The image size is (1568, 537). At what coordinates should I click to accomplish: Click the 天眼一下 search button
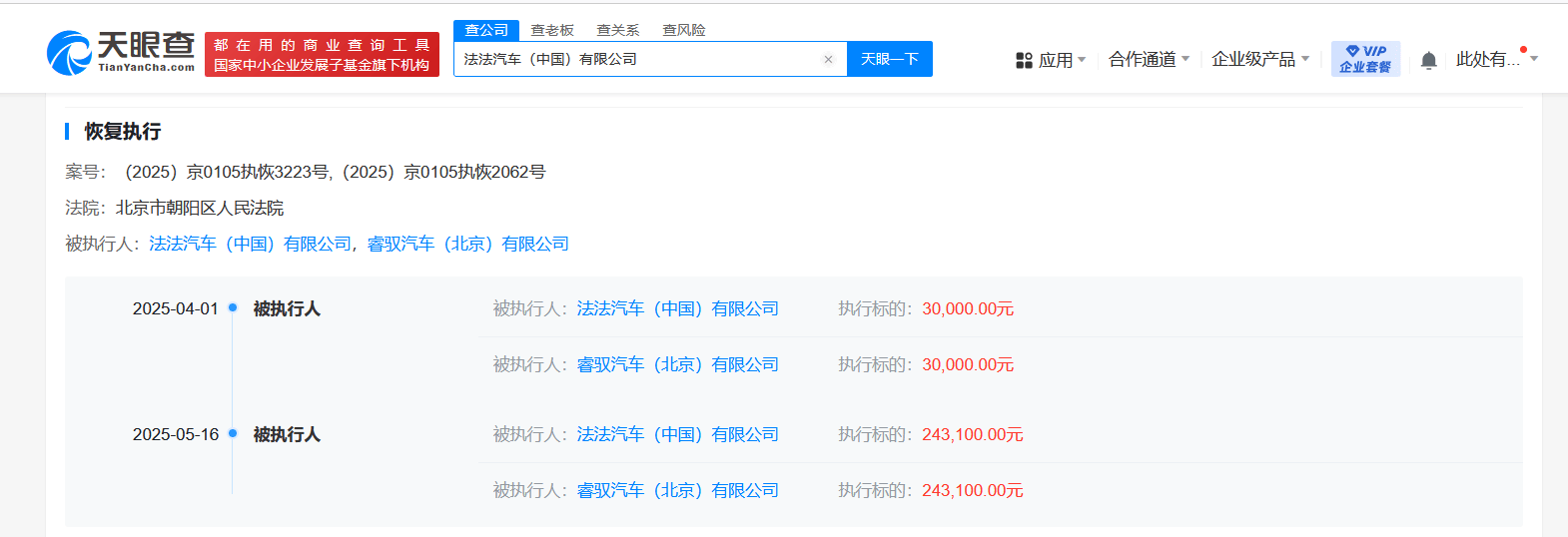pyautogui.click(x=890, y=59)
